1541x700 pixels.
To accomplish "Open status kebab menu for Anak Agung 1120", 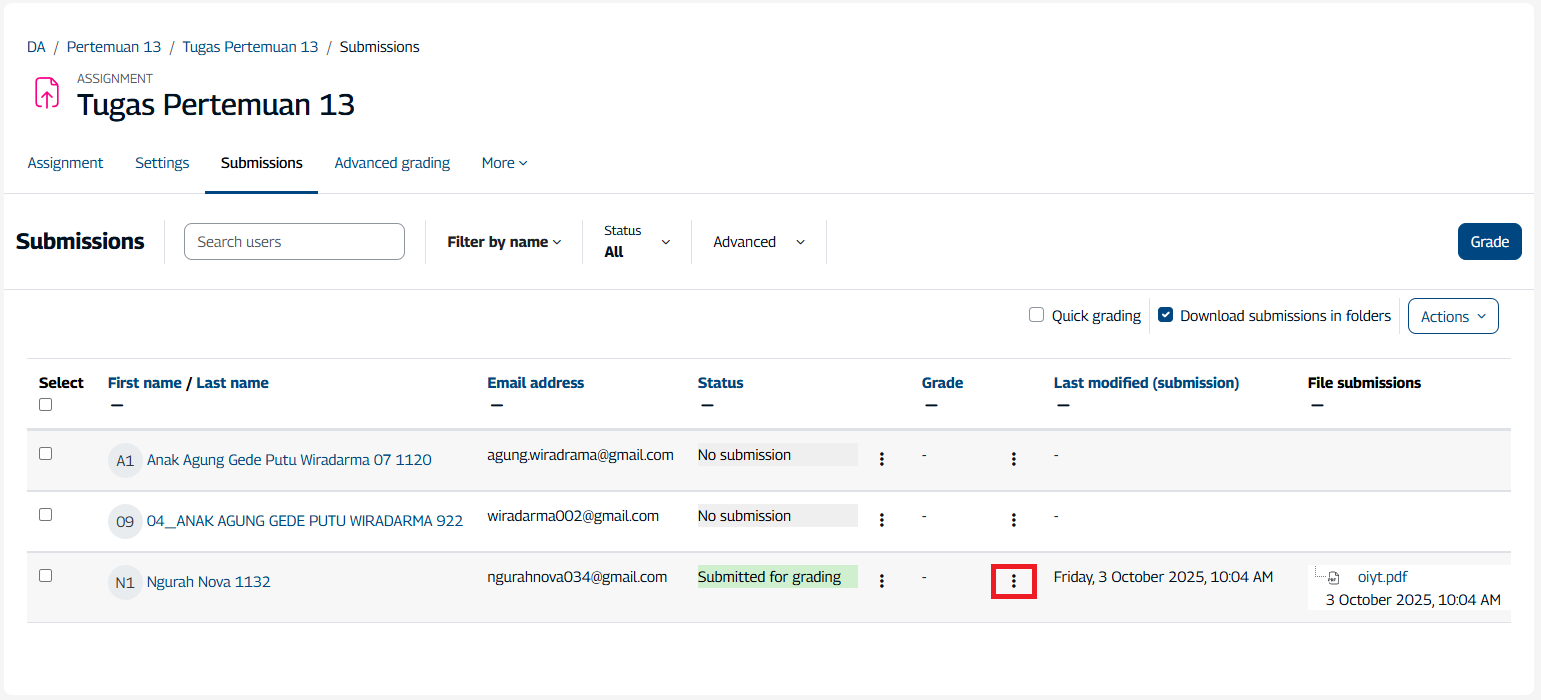I will click(x=881, y=459).
